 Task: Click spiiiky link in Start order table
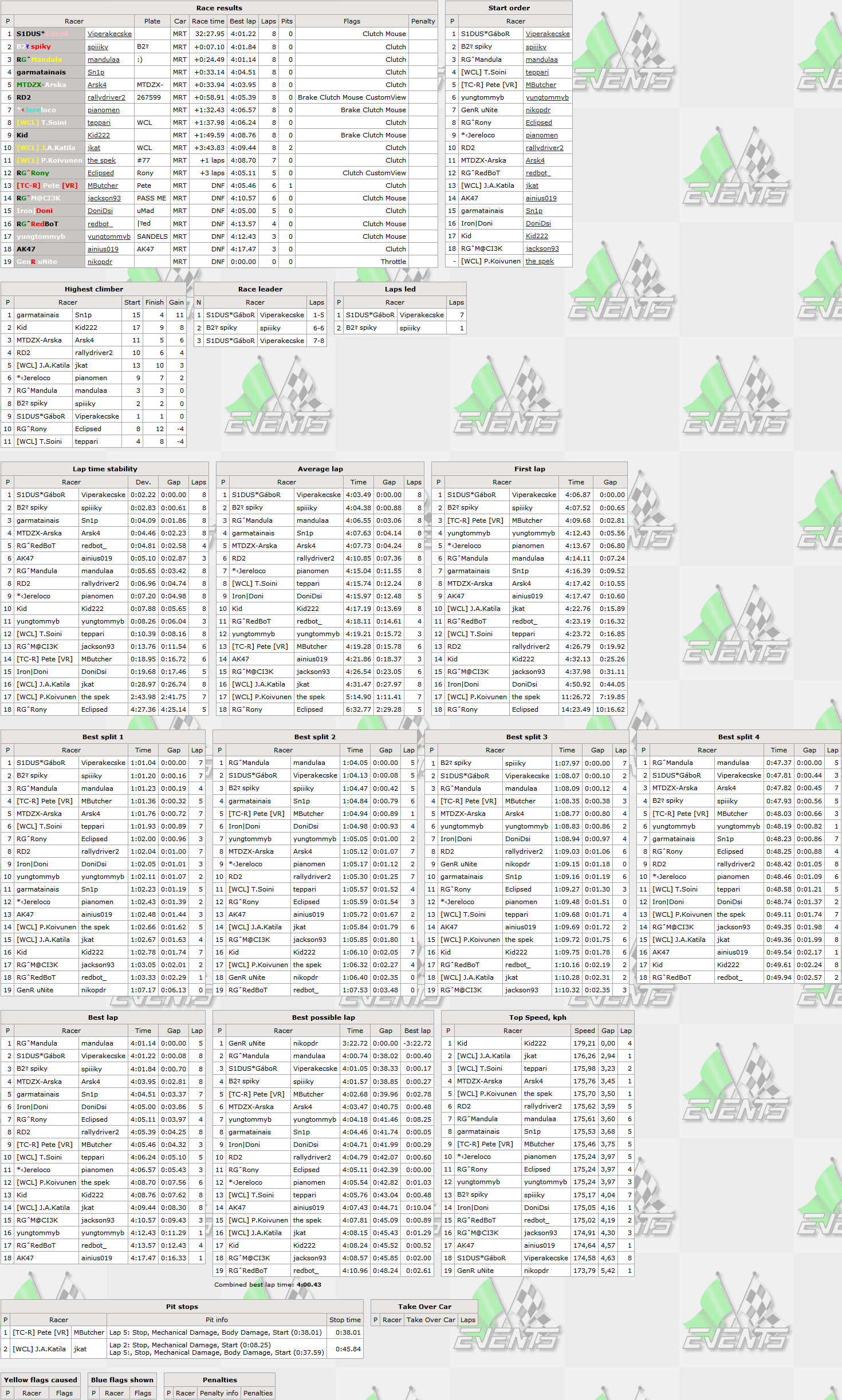point(536,47)
